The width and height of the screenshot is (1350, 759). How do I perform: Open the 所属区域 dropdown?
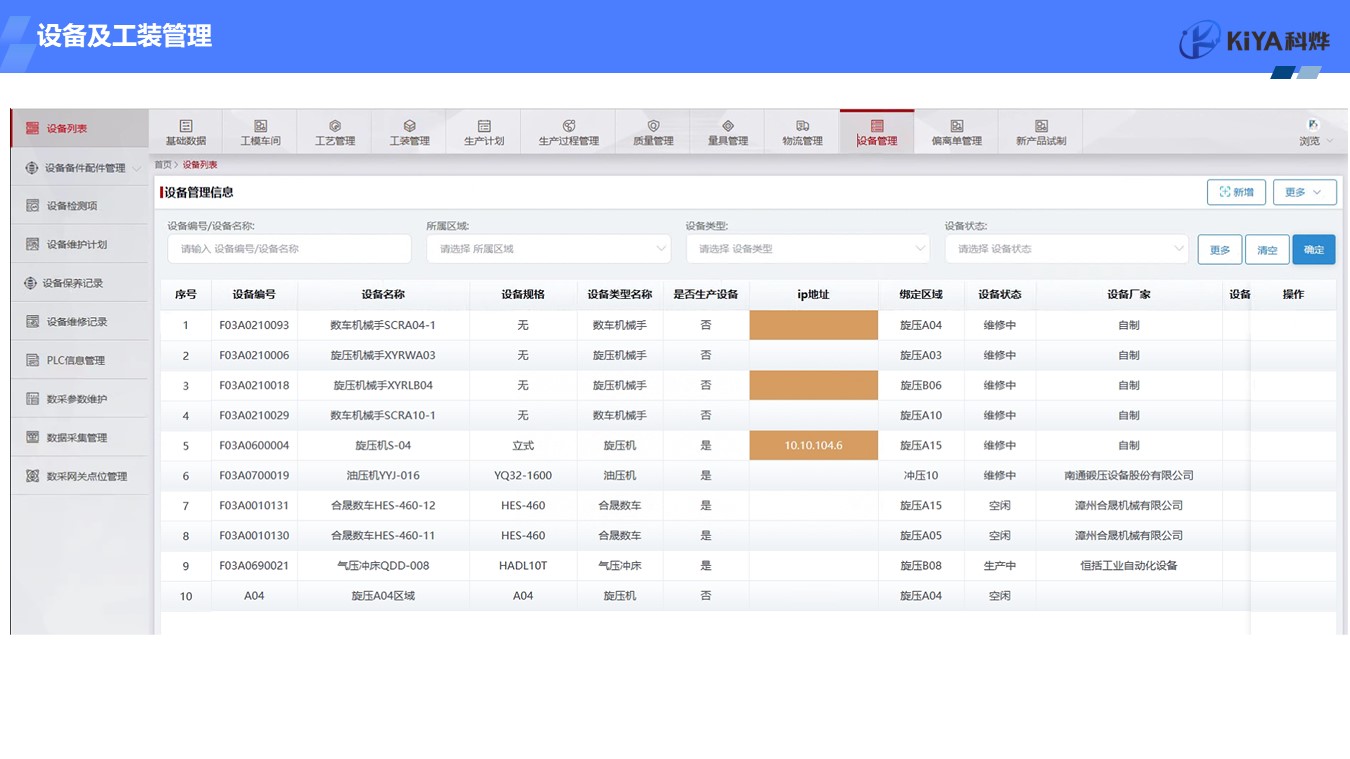tap(549, 249)
